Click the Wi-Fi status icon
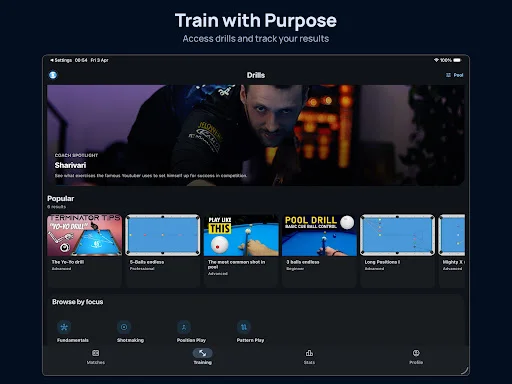Image resolution: width=512 pixels, height=384 pixels. pos(436,60)
